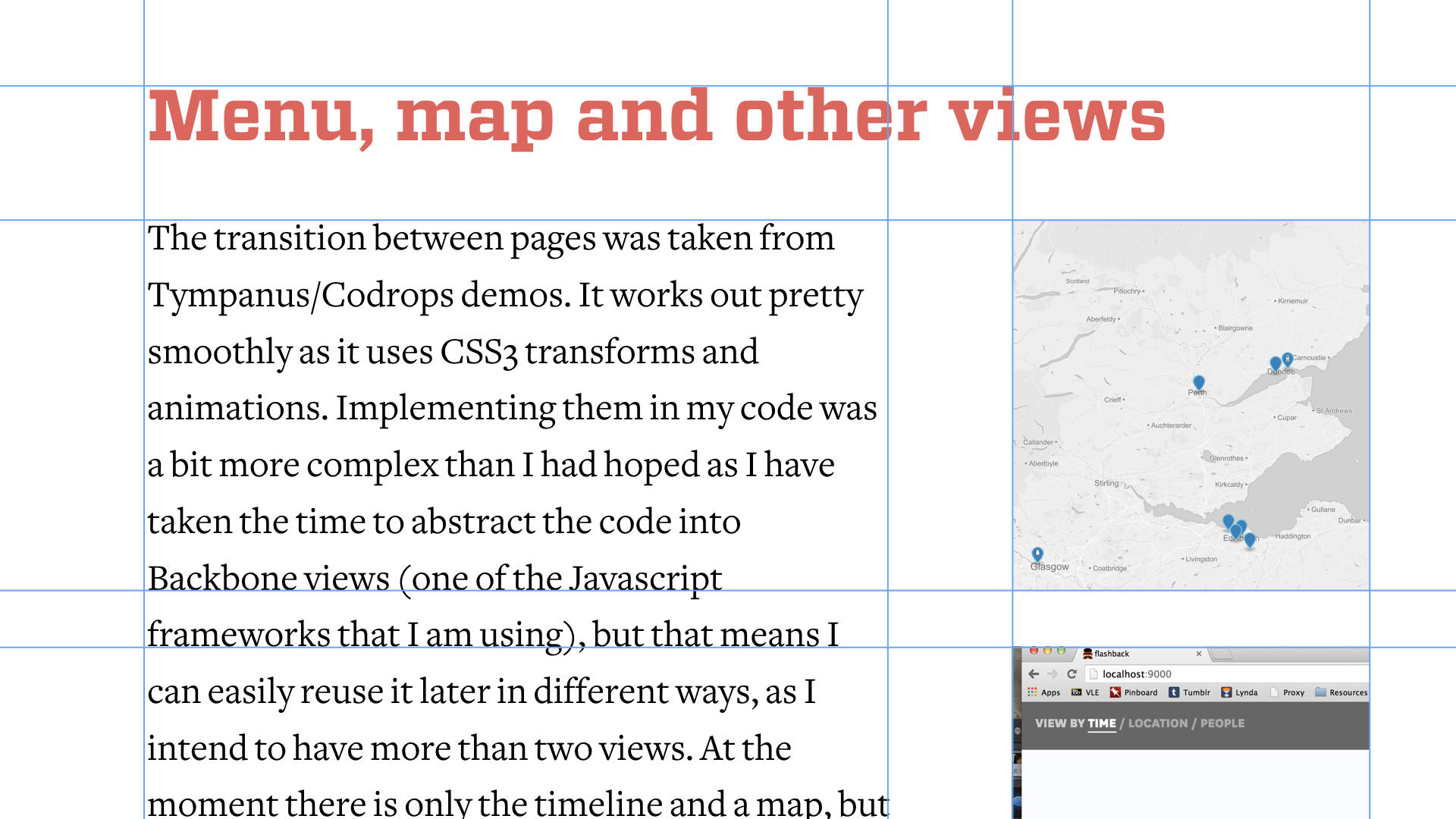1456x819 pixels.
Task: Switch view to LOCATION
Action: (x=1158, y=723)
